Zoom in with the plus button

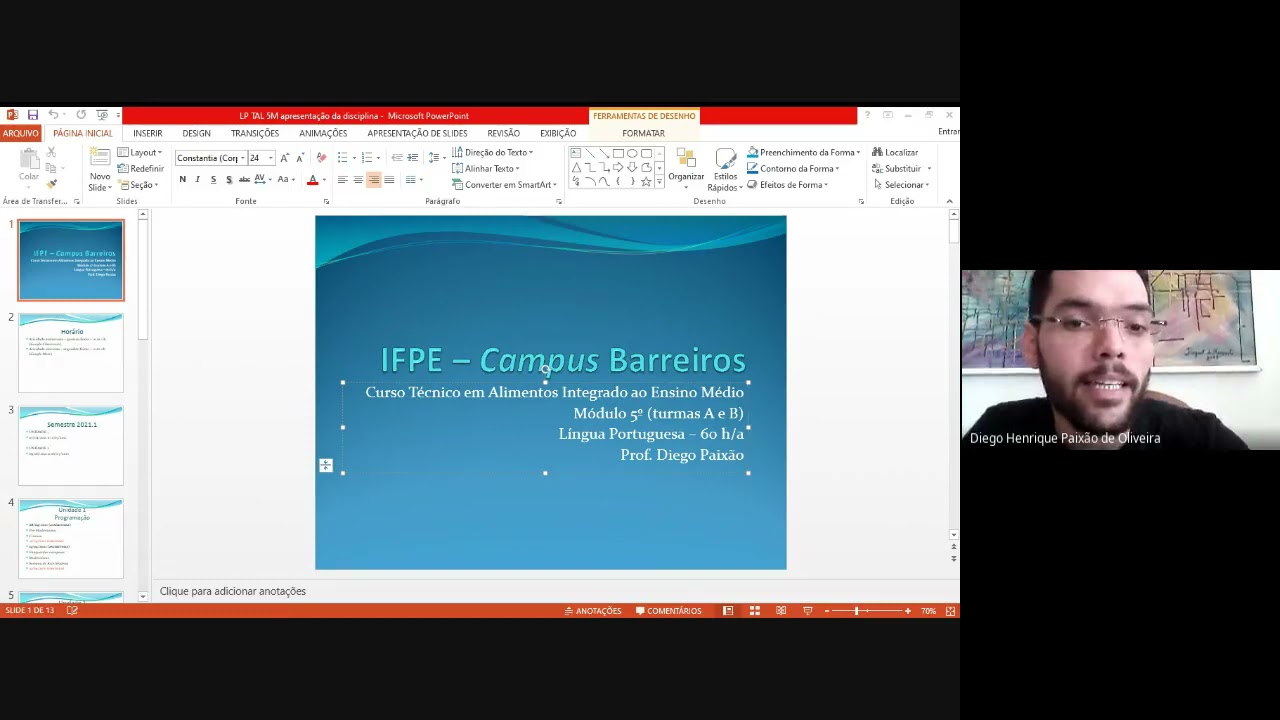tap(908, 611)
